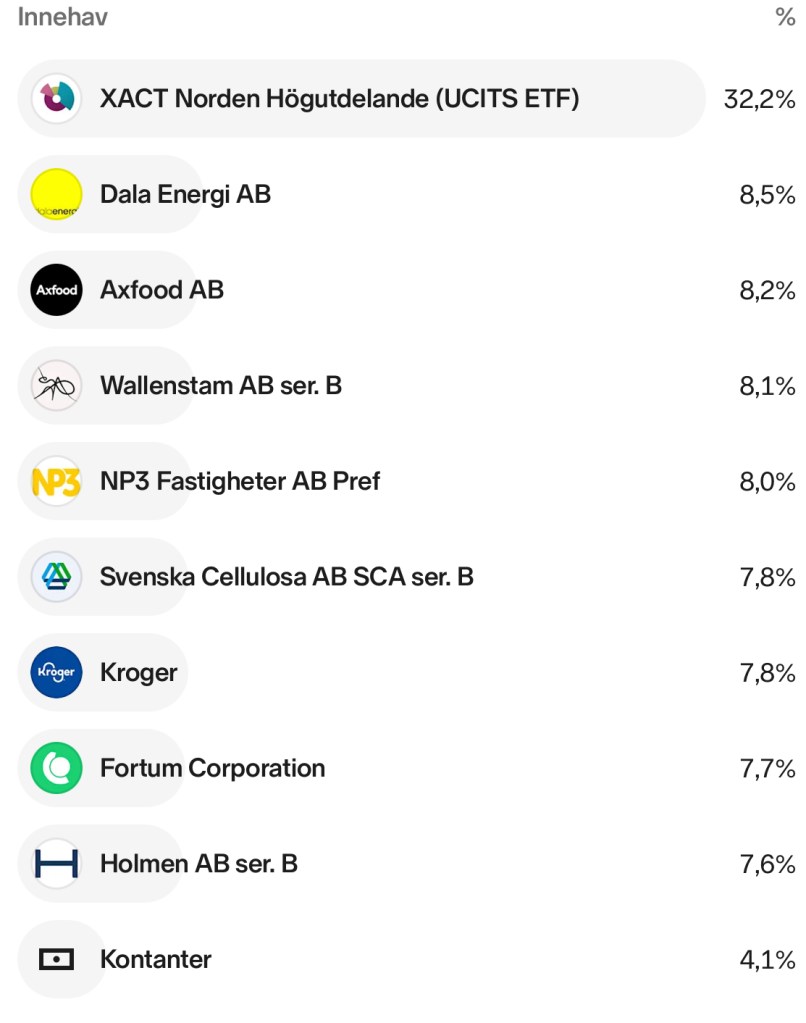The width and height of the screenshot is (806, 1023).
Task: Open NP3 Fastigheter AB Pref holding
Action: [x=240, y=481]
